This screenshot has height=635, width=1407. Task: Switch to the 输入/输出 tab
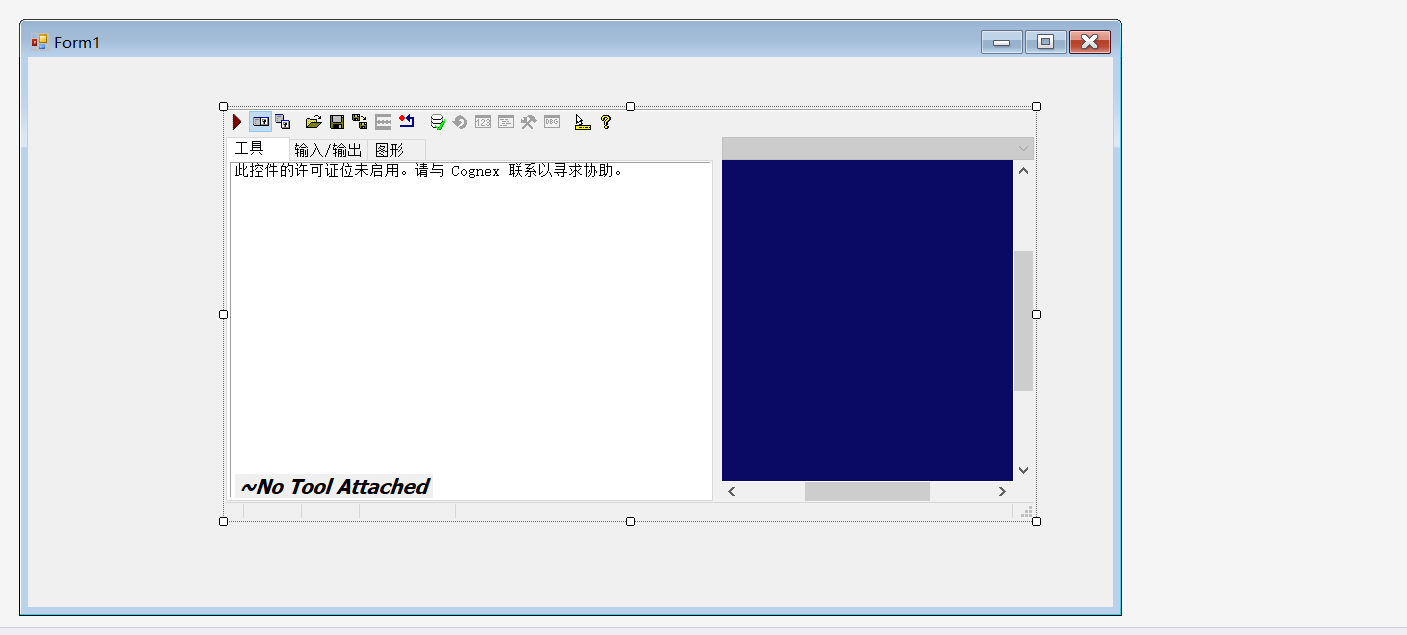[x=327, y=148]
